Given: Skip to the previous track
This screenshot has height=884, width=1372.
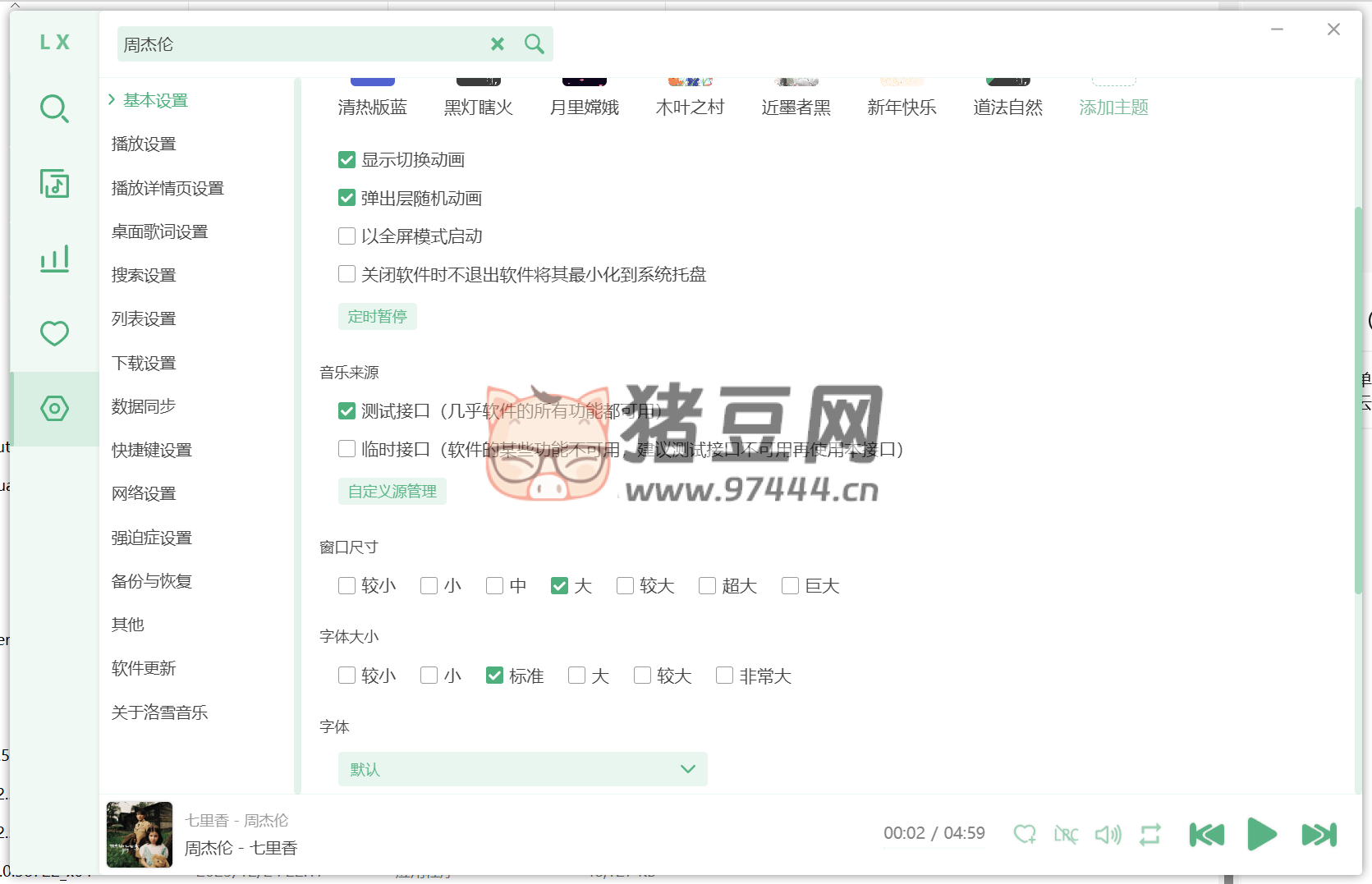Looking at the screenshot, I should 1206,835.
